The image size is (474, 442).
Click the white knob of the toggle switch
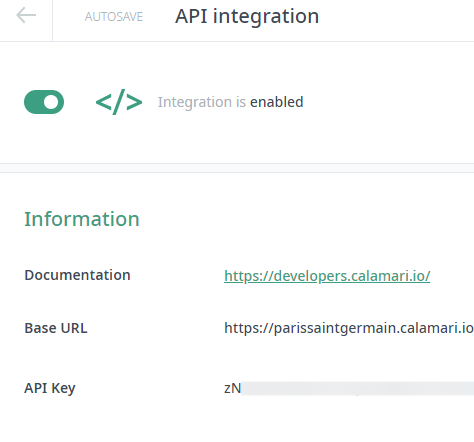[x=51, y=102]
